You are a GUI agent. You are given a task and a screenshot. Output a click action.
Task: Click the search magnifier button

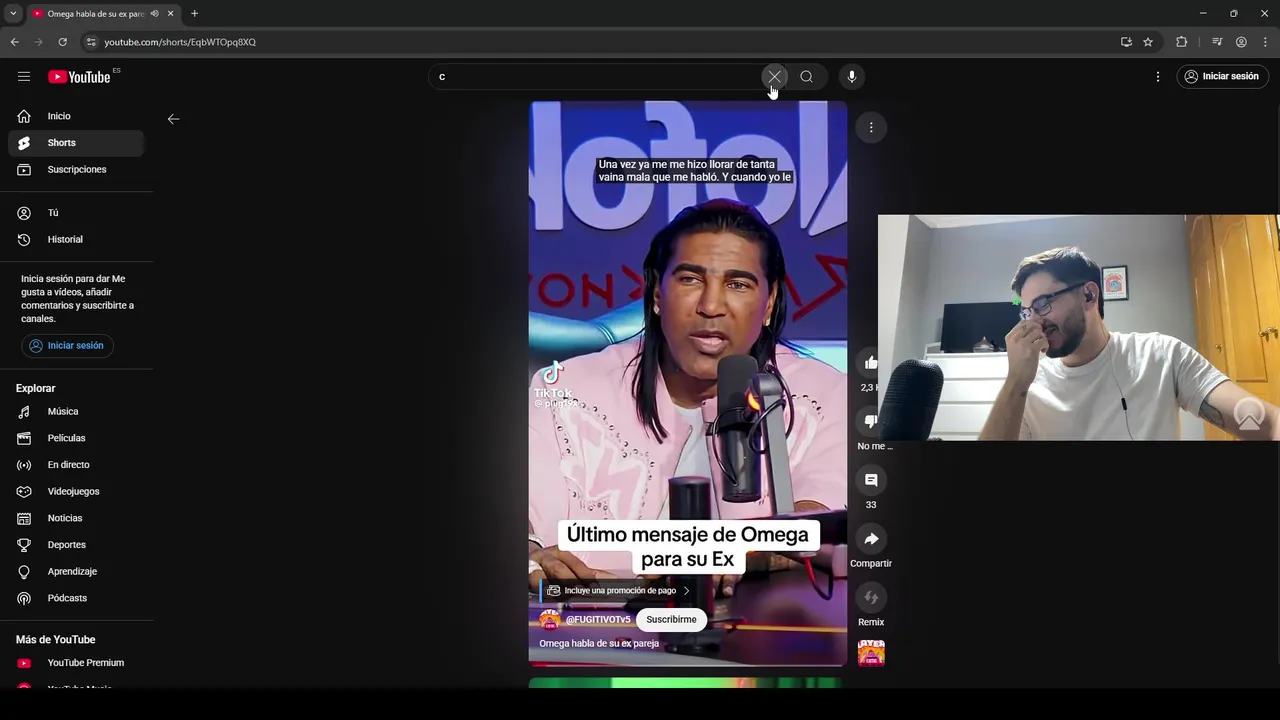click(x=806, y=76)
